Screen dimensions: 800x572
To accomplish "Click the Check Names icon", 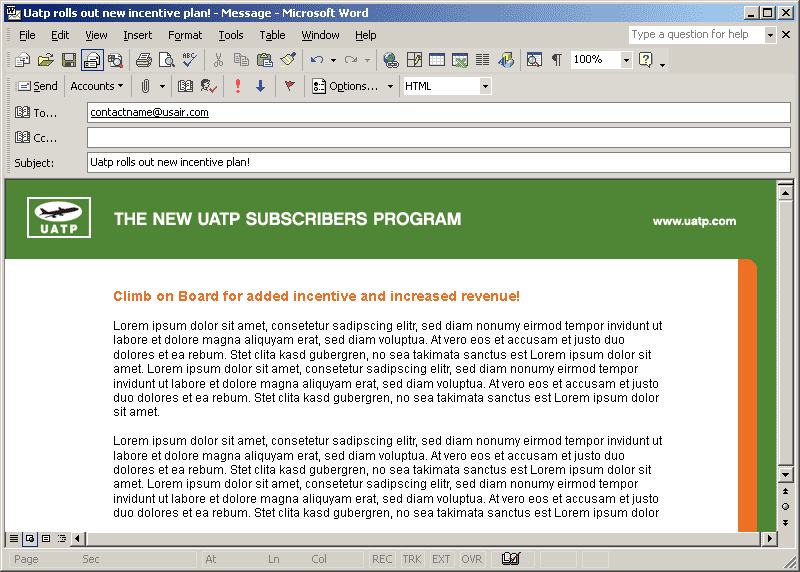I will (x=208, y=86).
